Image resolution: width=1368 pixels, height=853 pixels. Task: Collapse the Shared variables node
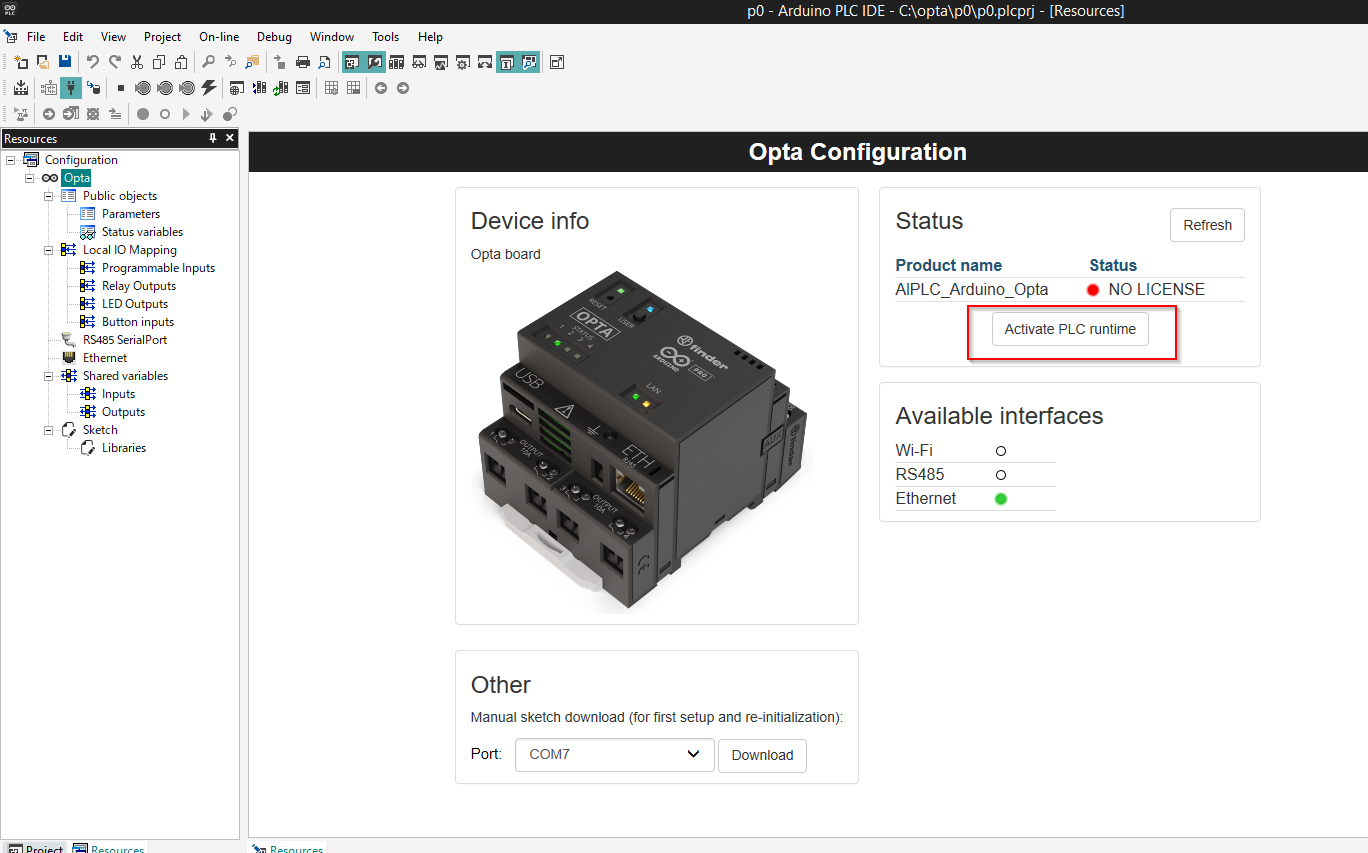point(49,376)
